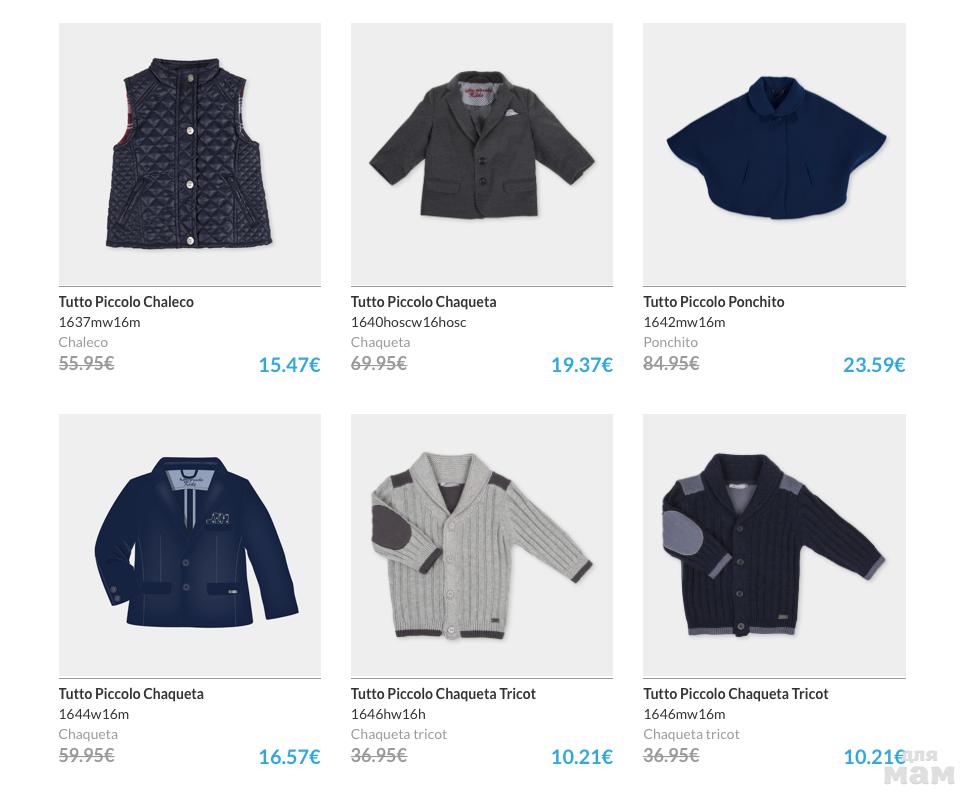This screenshot has height=799, width=970.
Task: Open Tutto Piccolo Ponchito product link
Action: (713, 302)
